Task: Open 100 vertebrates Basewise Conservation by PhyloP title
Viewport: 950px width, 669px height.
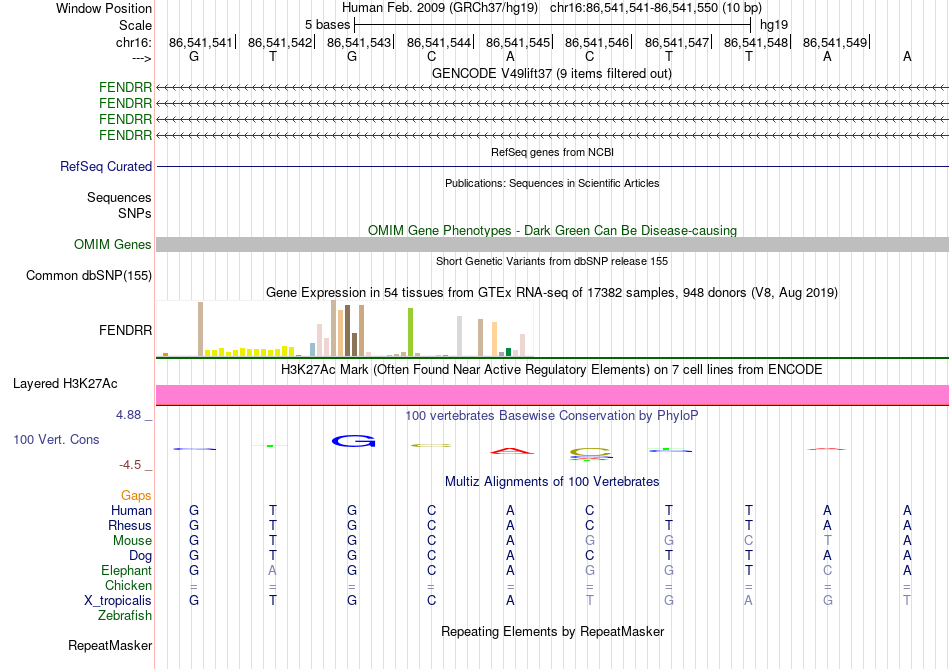Action: (552, 416)
